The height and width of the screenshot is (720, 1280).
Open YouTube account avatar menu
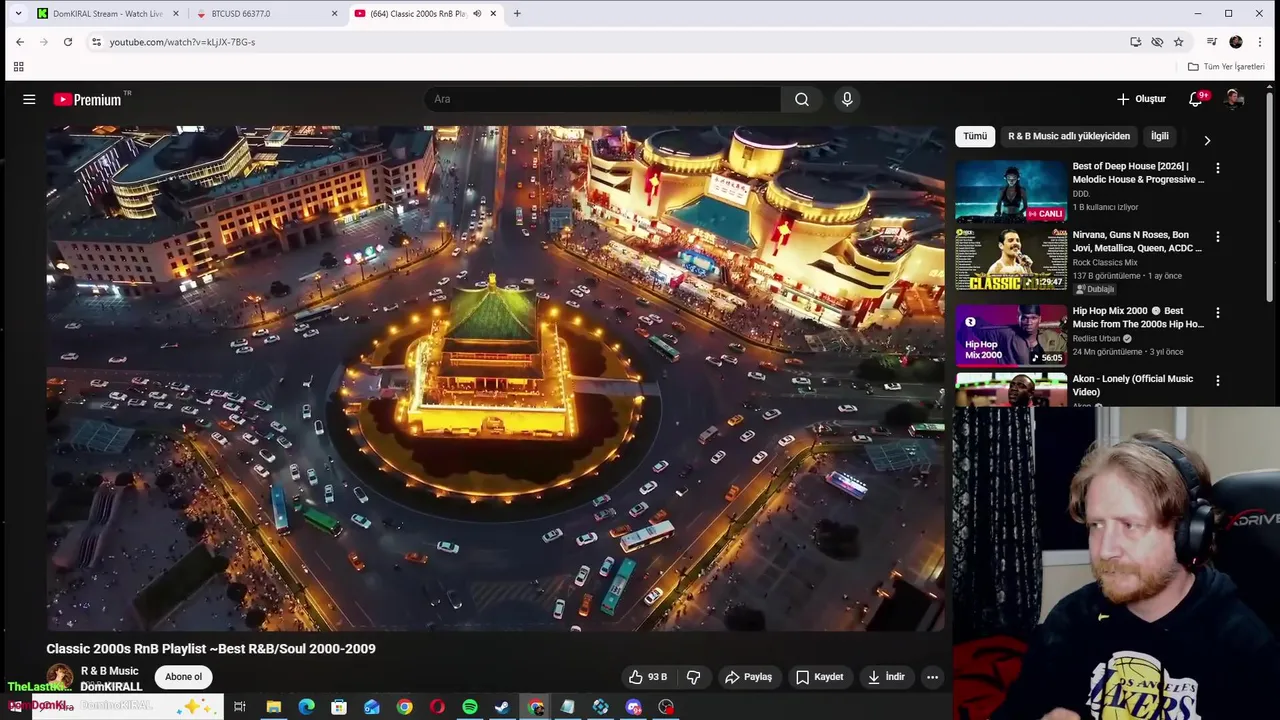pos(1234,99)
